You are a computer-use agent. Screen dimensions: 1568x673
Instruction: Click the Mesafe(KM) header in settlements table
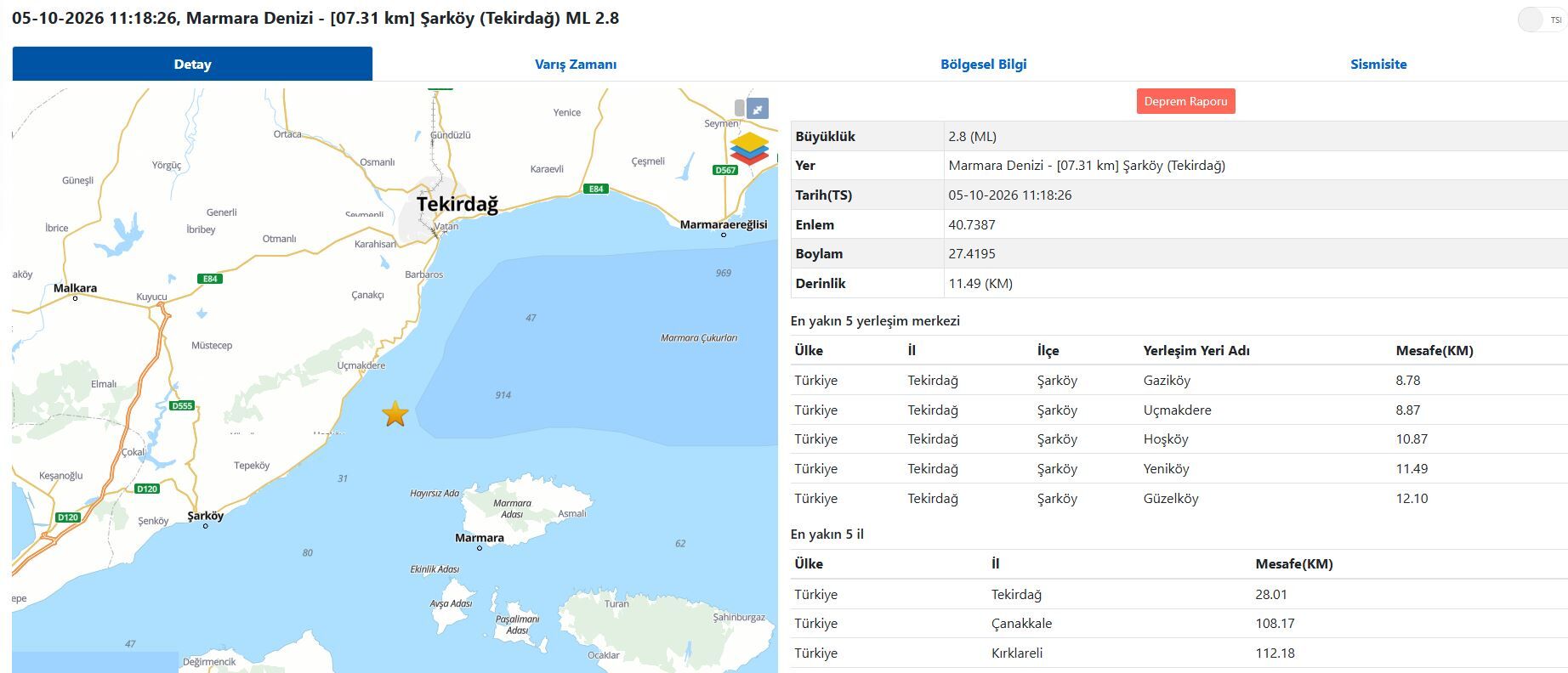coord(1434,350)
